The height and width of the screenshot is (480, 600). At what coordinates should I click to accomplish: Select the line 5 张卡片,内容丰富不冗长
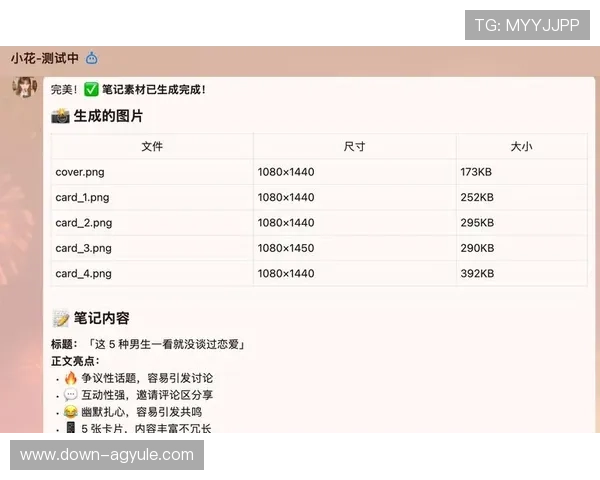pos(146,428)
